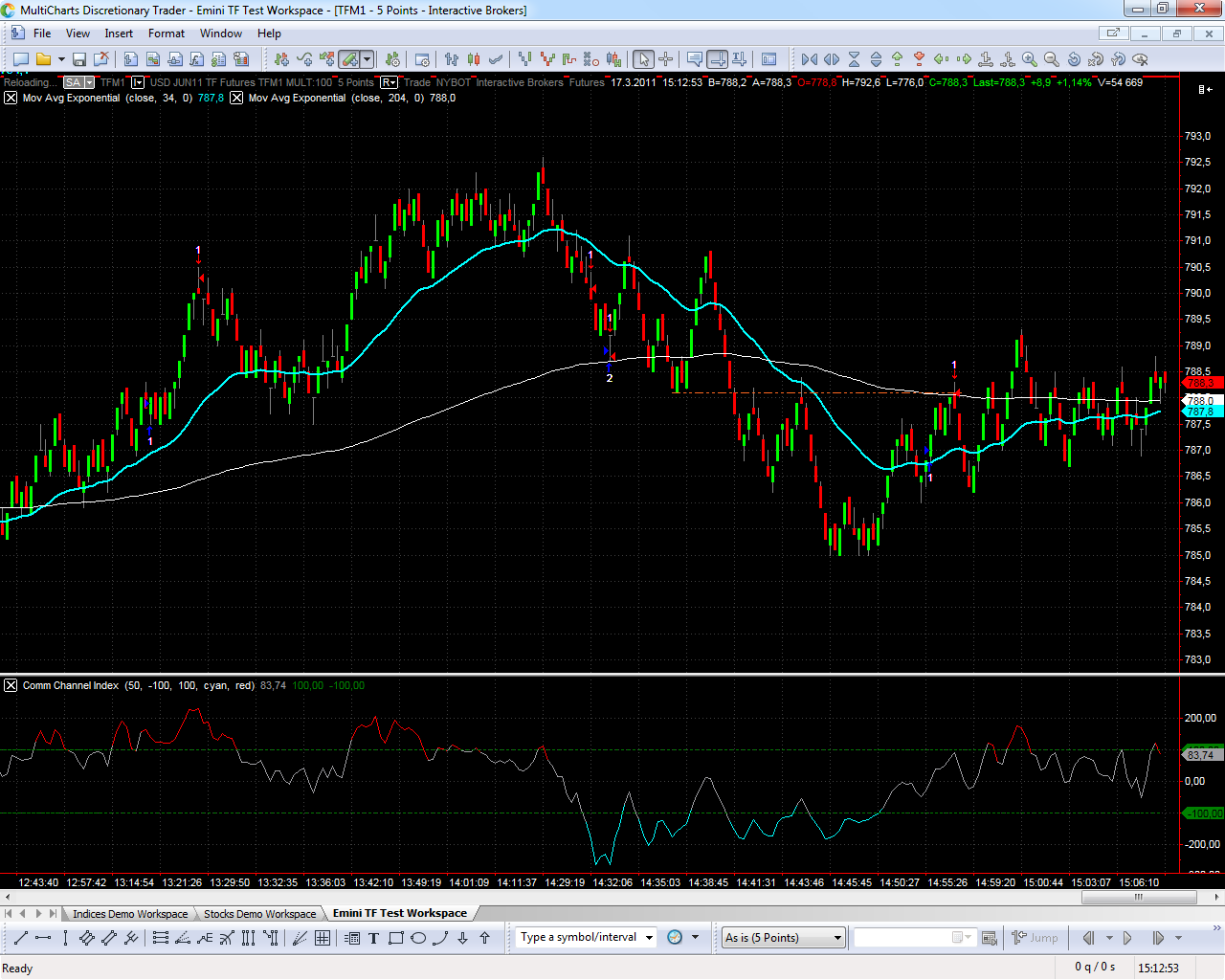The width and height of the screenshot is (1225, 980).
Task: Open the SA status line dropdown
Action: (90, 82)
